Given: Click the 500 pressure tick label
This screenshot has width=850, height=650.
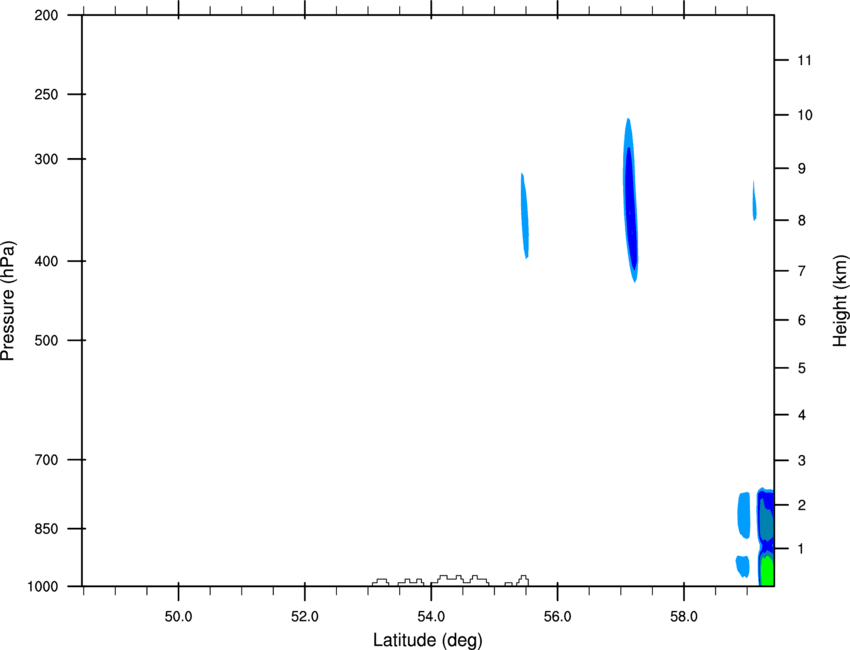Looking at the screenshot, I should 47,340.
